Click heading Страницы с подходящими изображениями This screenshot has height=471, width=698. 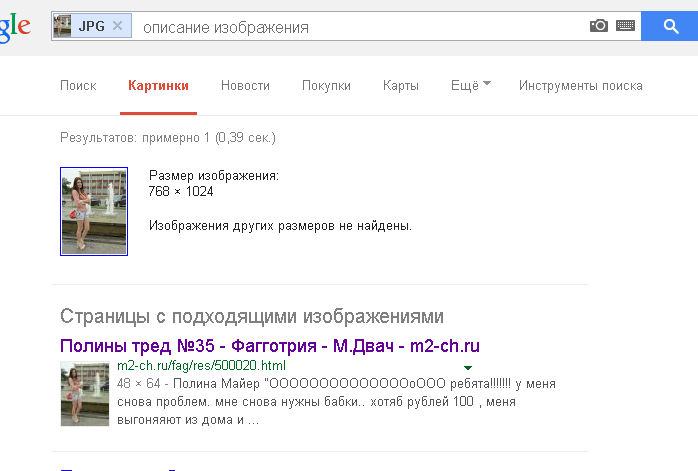tap(252, 317)
